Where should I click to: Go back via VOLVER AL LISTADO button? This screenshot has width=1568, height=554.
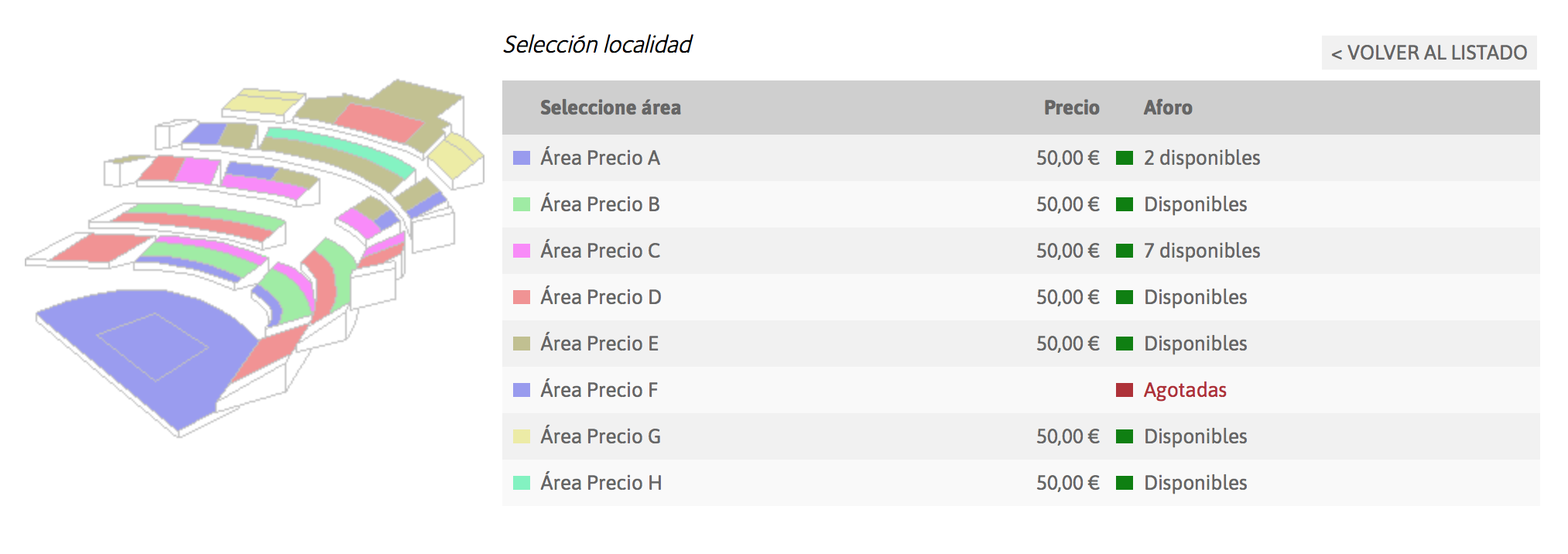tap(1429, 53)
